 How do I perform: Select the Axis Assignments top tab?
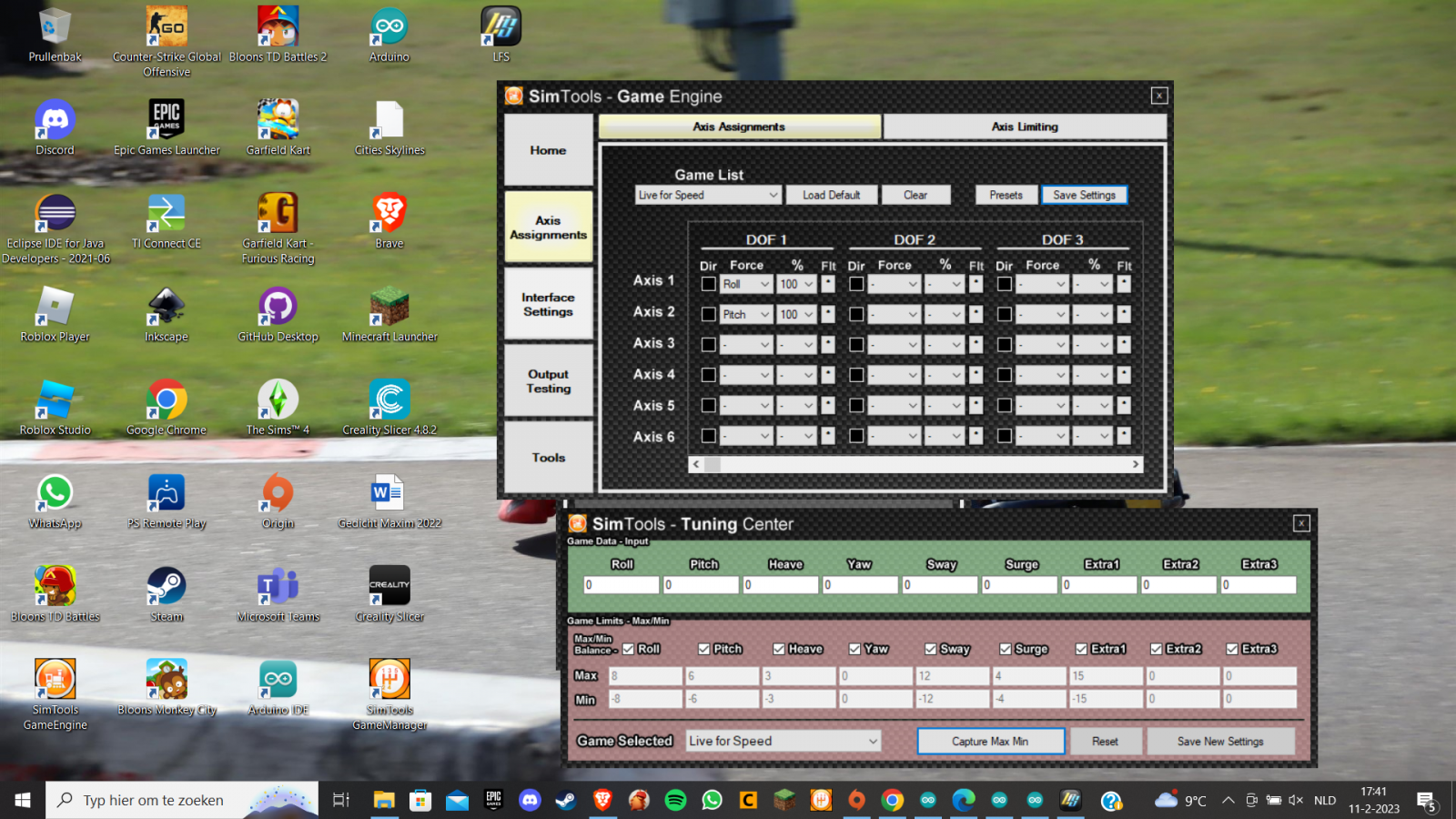(739, 126)
